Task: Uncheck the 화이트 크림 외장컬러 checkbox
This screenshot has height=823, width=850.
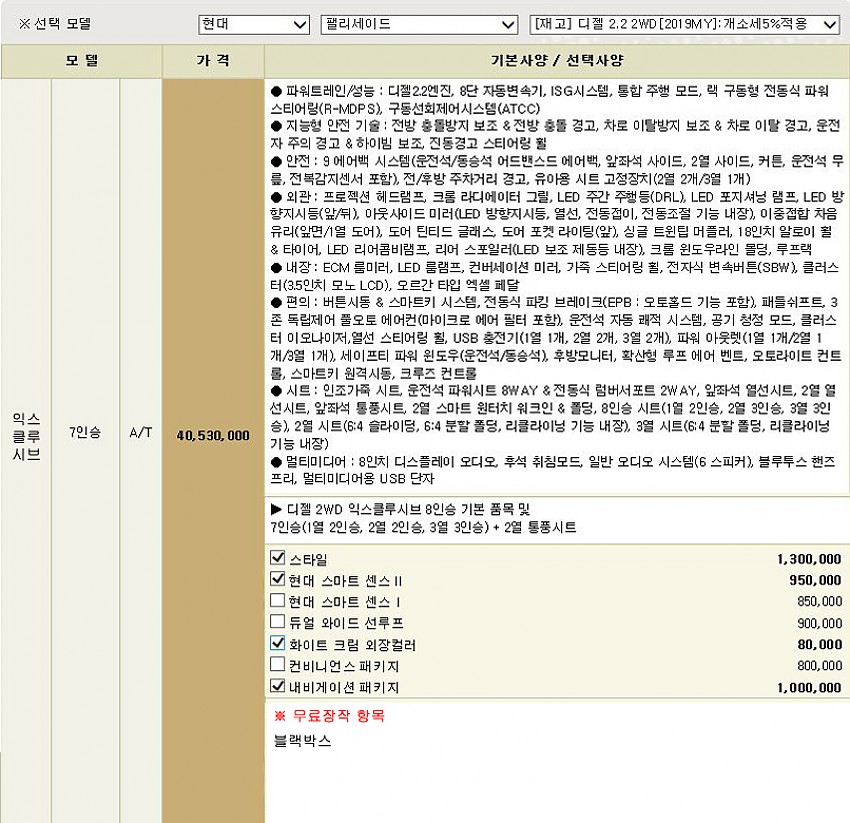Action: [x=278, y=644]
